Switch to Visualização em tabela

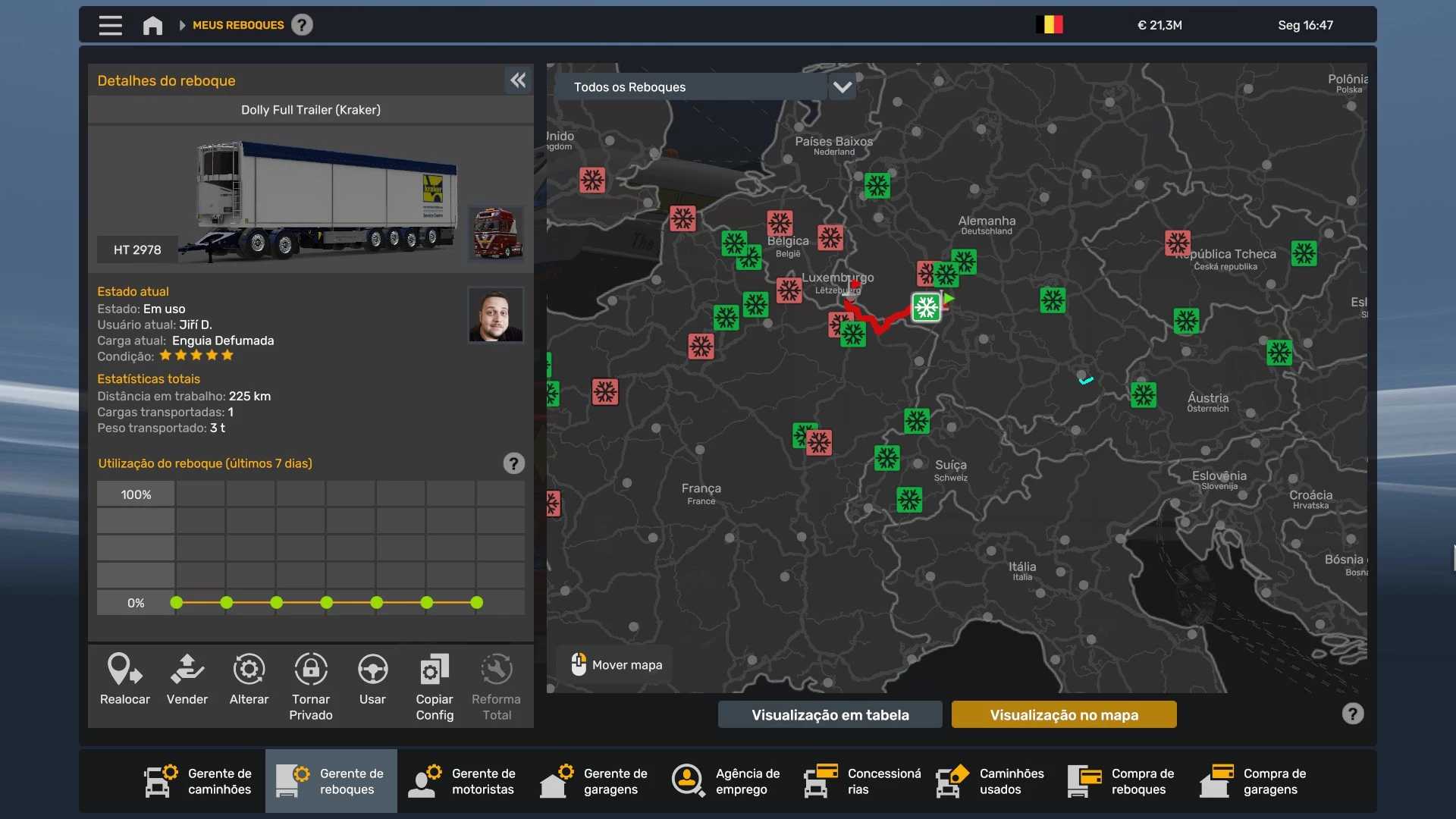point(830,714)
